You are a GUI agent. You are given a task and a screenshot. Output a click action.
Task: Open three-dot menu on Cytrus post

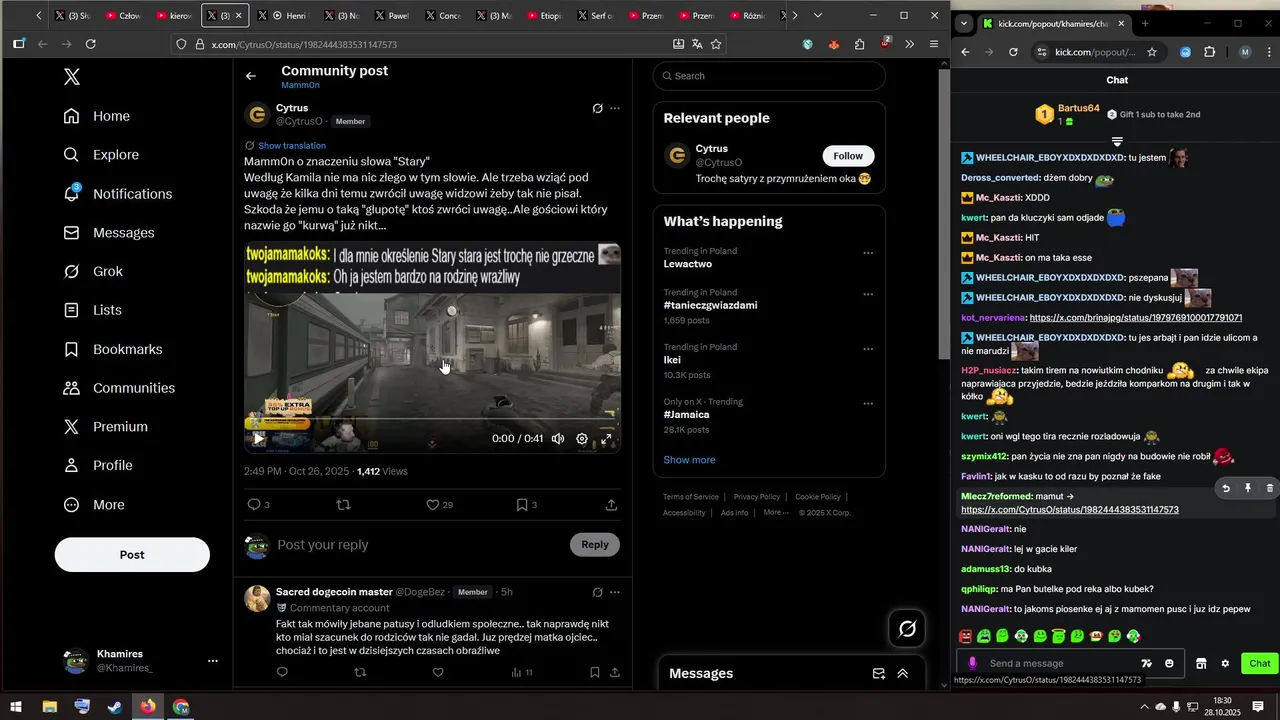[x=615, y=108]
